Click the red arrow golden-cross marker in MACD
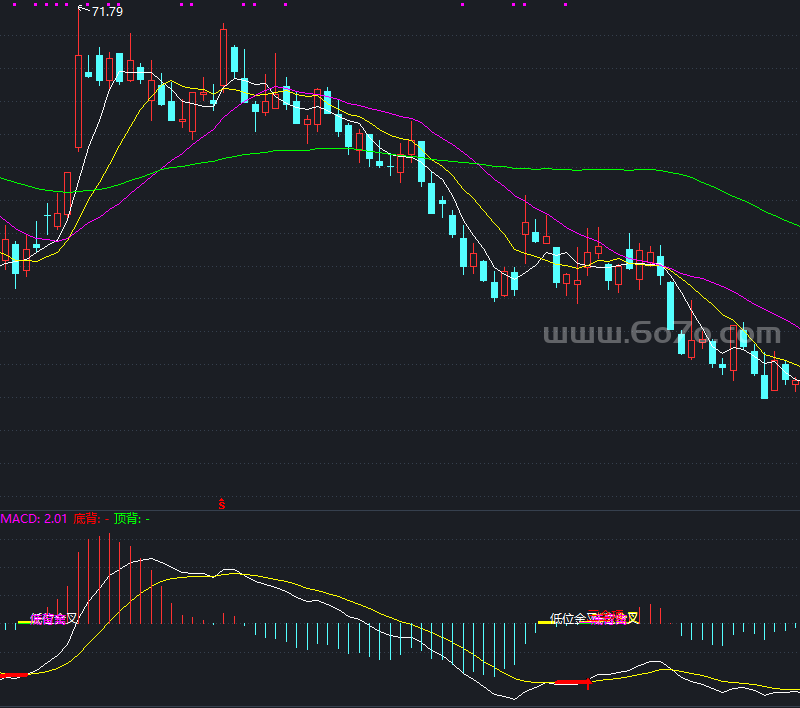 point(588,683)
